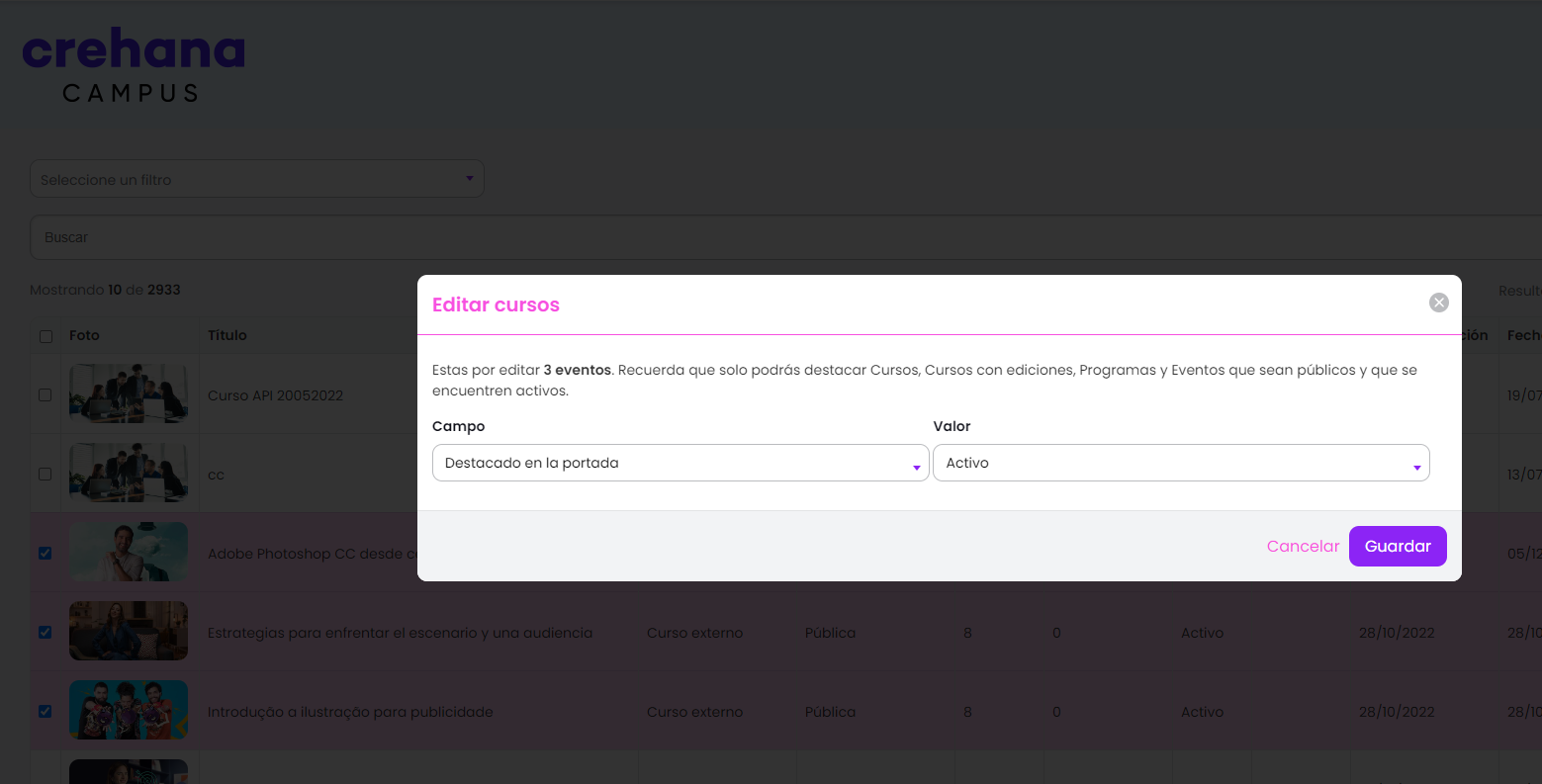
Task: Toggle the select-all checkbox in table header
Action: click(45, 336)
